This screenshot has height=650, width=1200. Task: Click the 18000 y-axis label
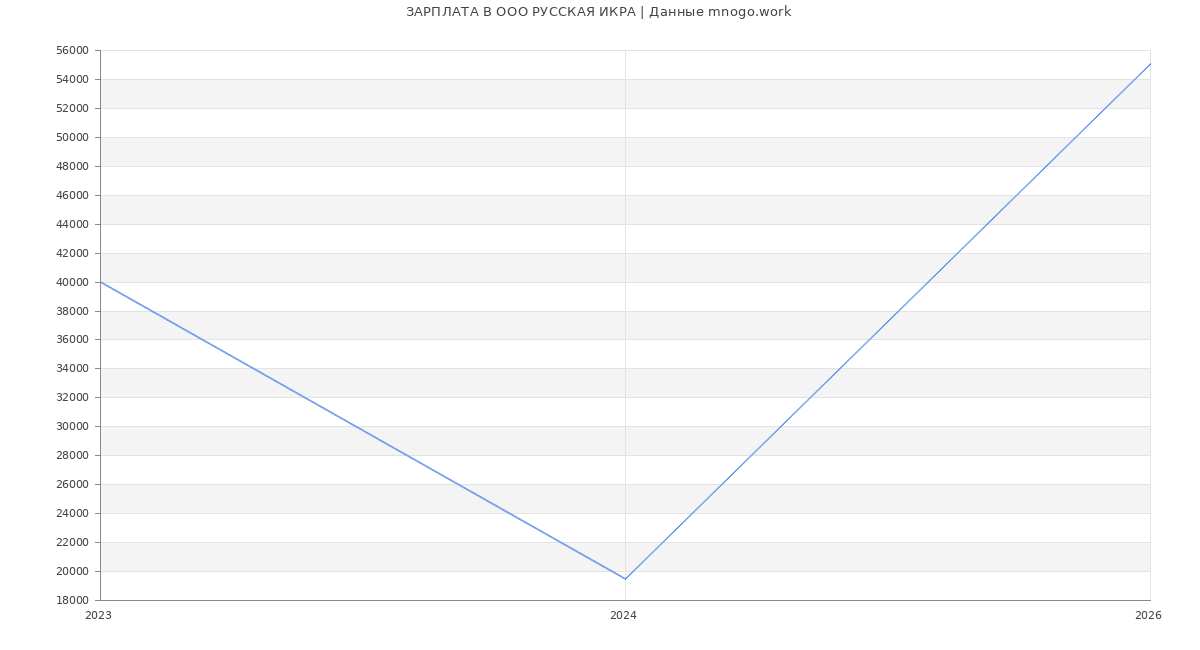point(73,601)
